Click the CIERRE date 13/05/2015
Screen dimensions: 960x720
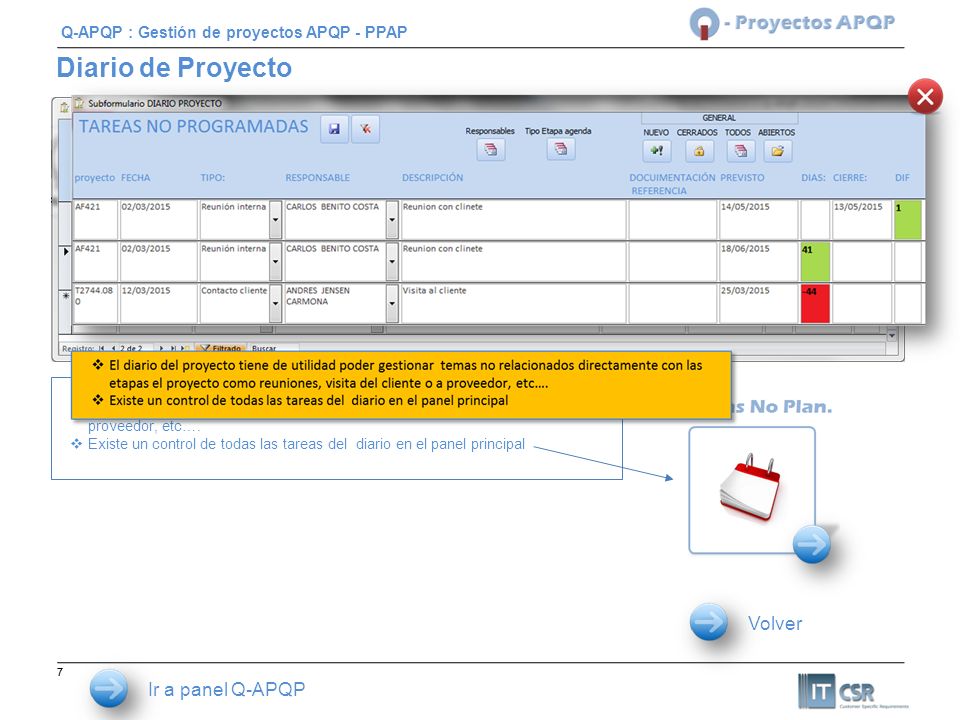click(x=861, y=219)
